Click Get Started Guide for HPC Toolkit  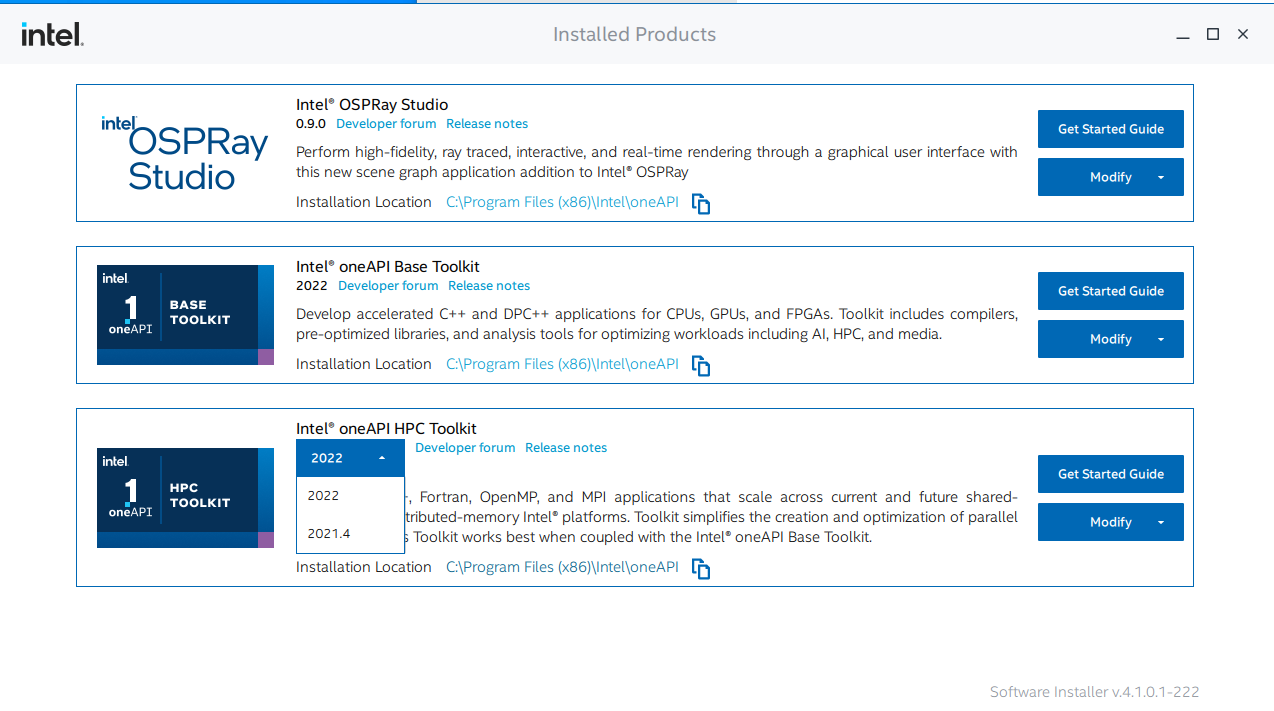tap(1110, 474)
